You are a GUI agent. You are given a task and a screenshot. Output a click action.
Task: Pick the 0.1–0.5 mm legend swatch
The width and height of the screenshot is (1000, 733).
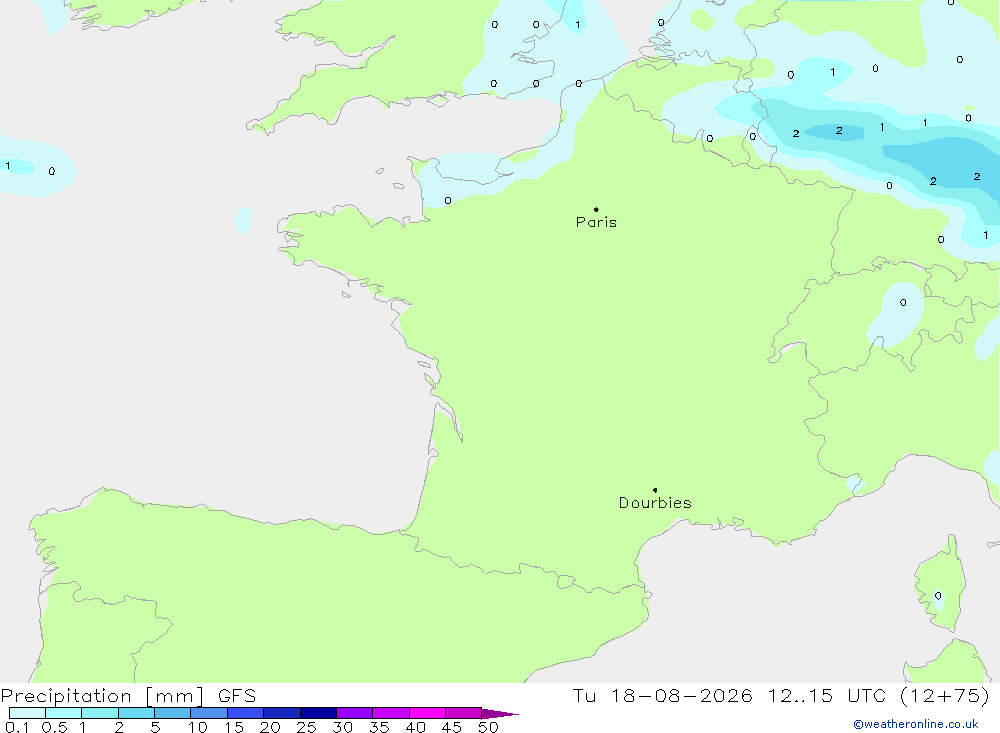27,713
